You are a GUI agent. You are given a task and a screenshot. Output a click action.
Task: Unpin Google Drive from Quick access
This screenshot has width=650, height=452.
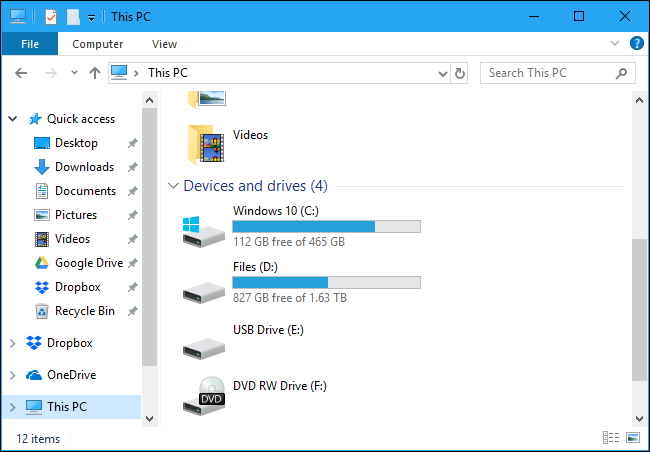pyautogui.click(x=133, y=263)
